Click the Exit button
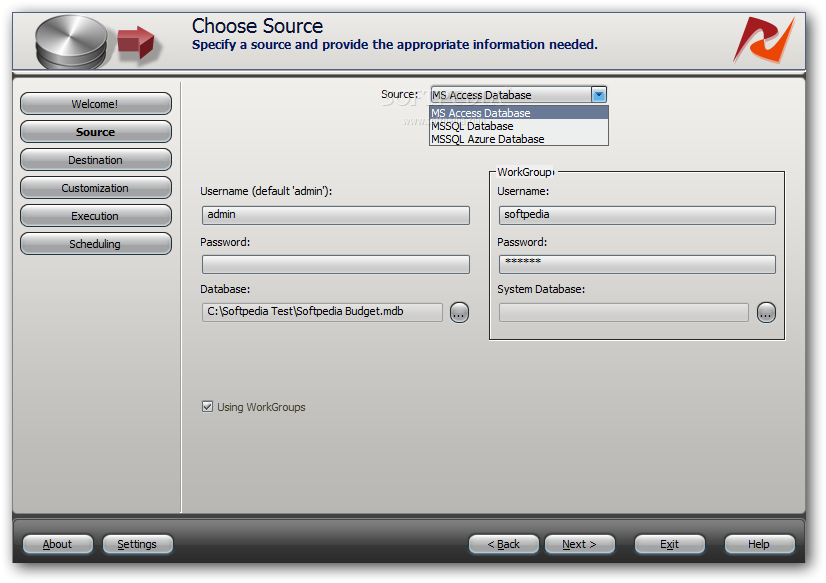The height and width of the screenshot is (583, 826). point(670,544)
